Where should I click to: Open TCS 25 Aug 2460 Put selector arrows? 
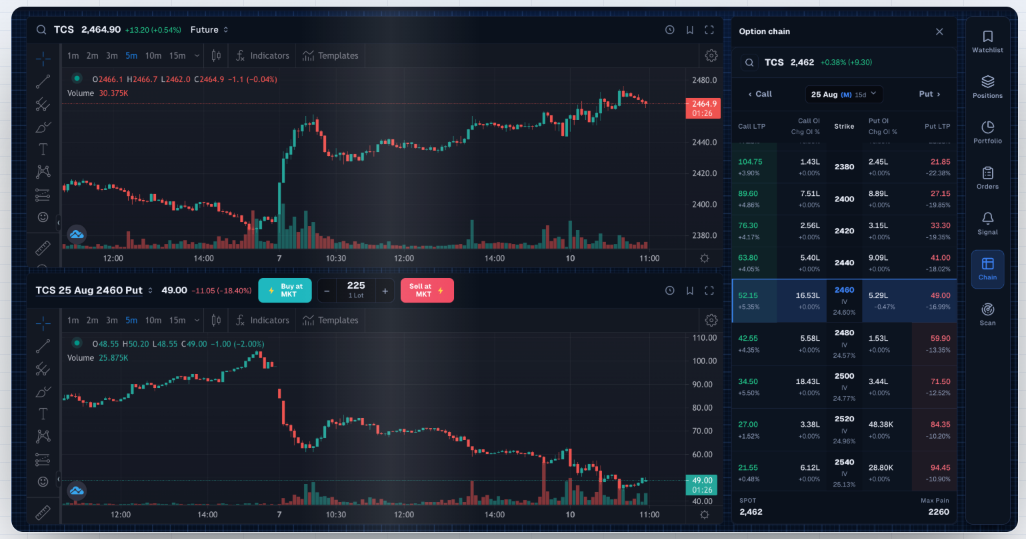coord(150,290)
